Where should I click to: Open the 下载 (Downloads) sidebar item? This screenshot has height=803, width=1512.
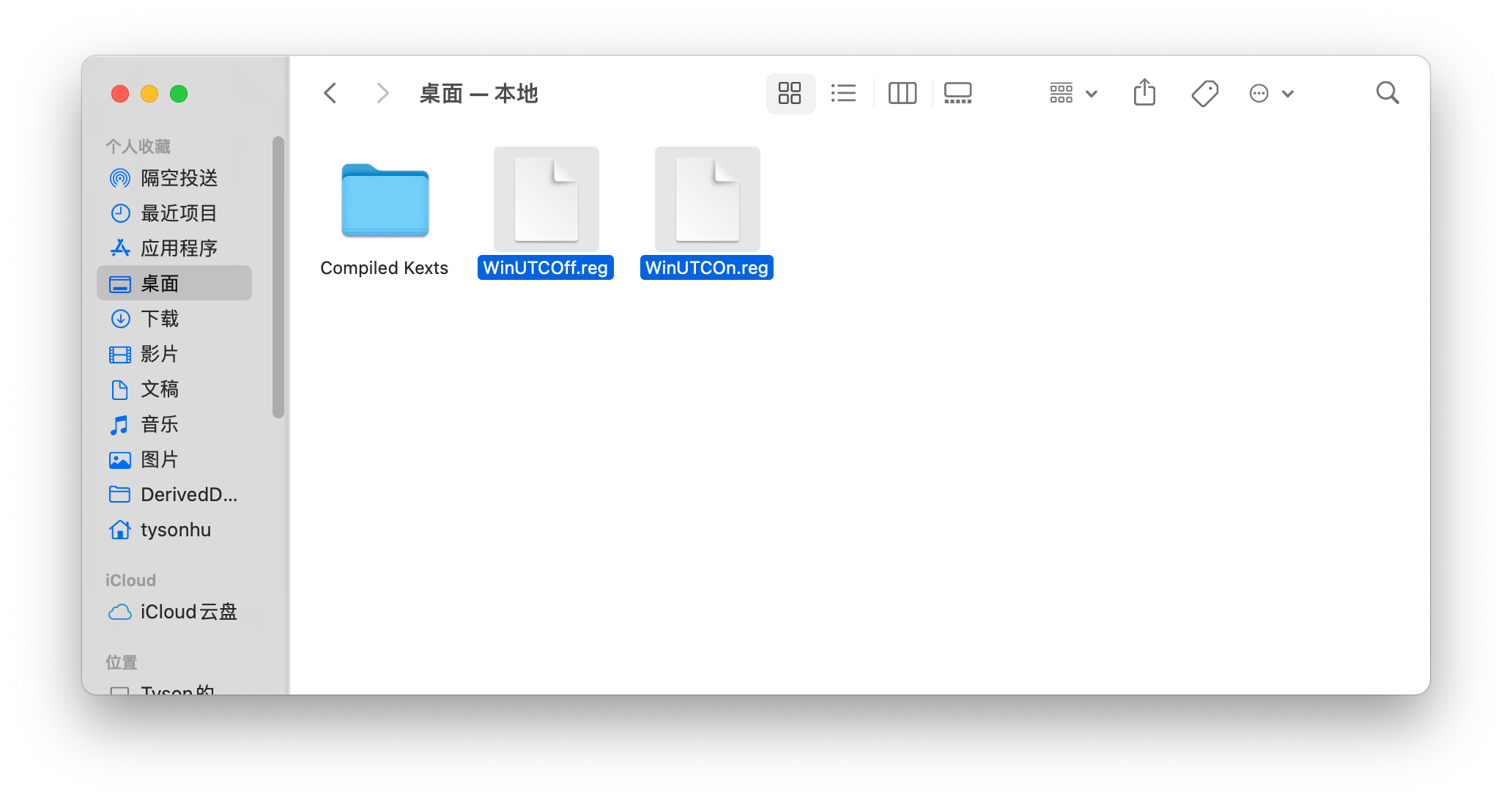[x=159, y=319]
